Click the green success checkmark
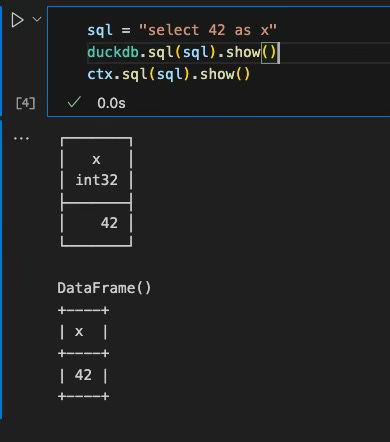Image resolution: width=390 pixels, height=442 pixels. (x=74, y=102)
